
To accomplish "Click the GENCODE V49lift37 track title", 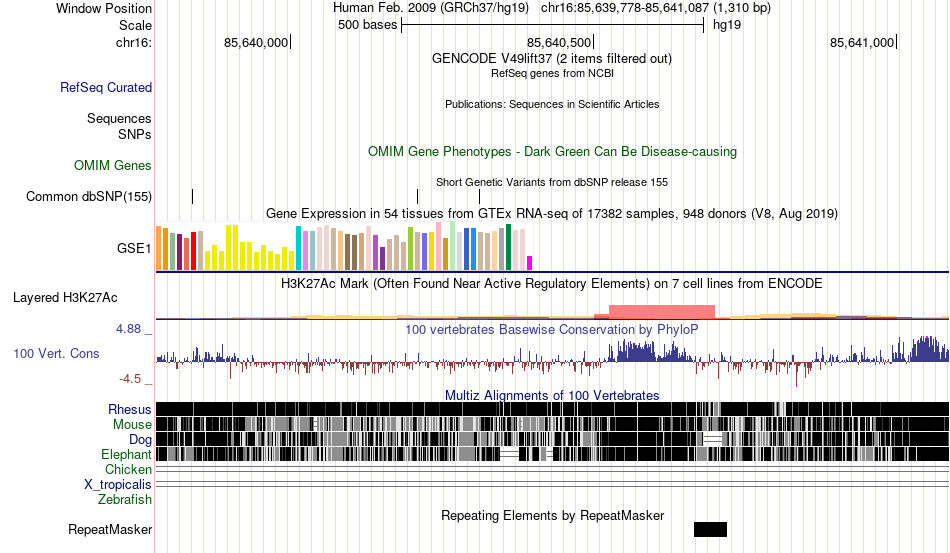I will (x=551, y=59).
